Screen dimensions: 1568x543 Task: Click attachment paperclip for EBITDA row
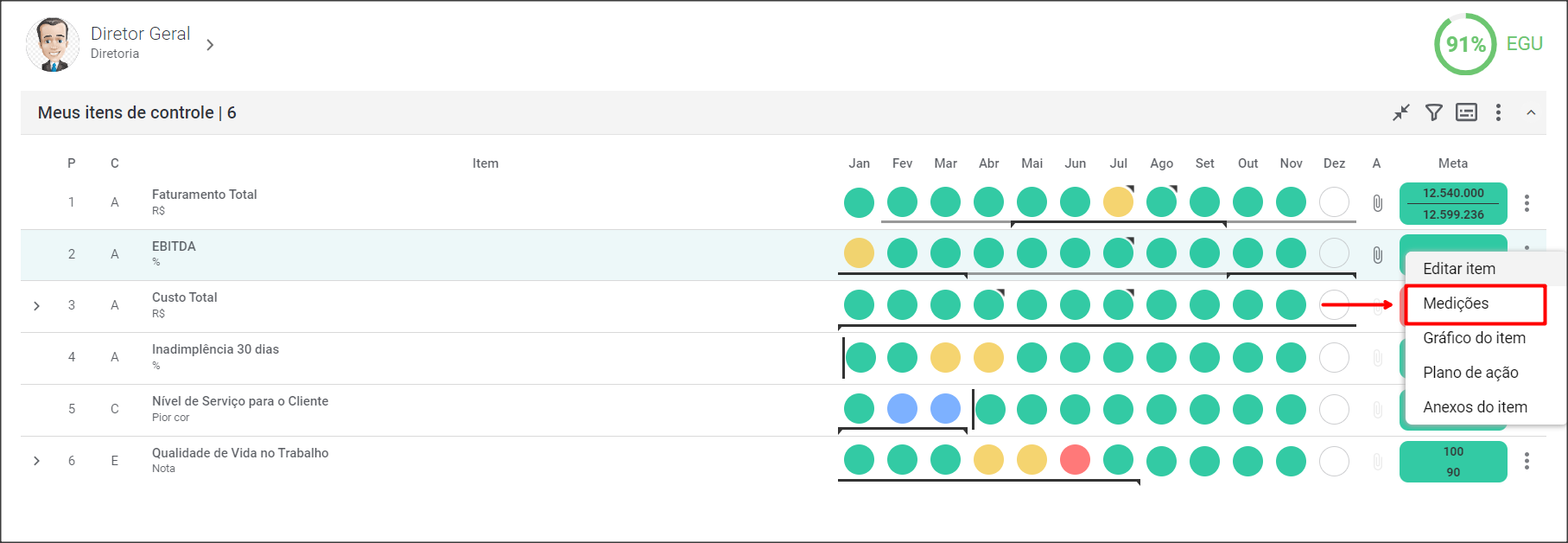click(1377, 255)
